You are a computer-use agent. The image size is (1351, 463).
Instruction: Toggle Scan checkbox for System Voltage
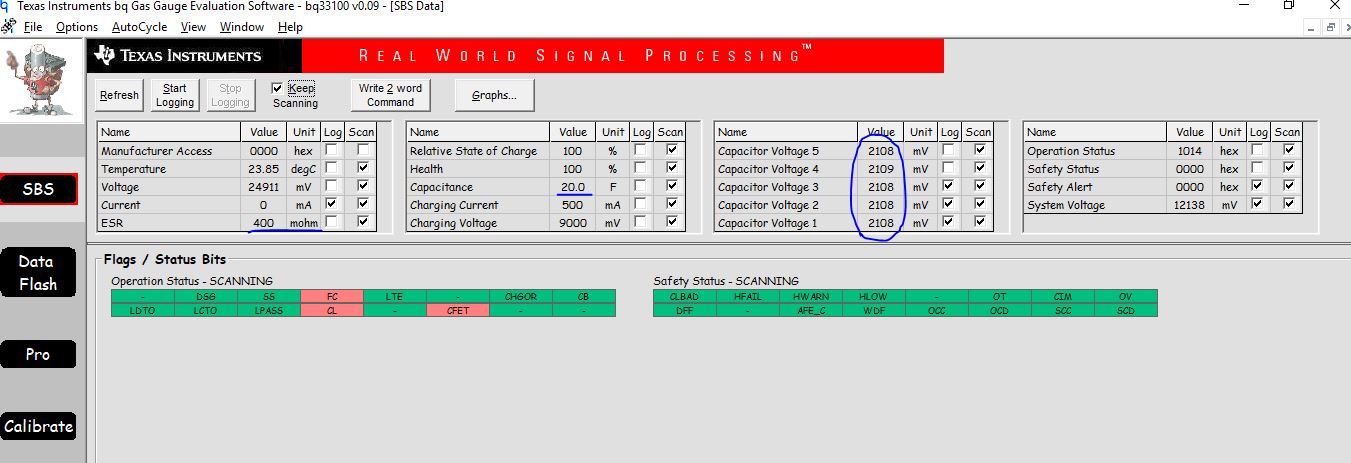point(1288,205)
